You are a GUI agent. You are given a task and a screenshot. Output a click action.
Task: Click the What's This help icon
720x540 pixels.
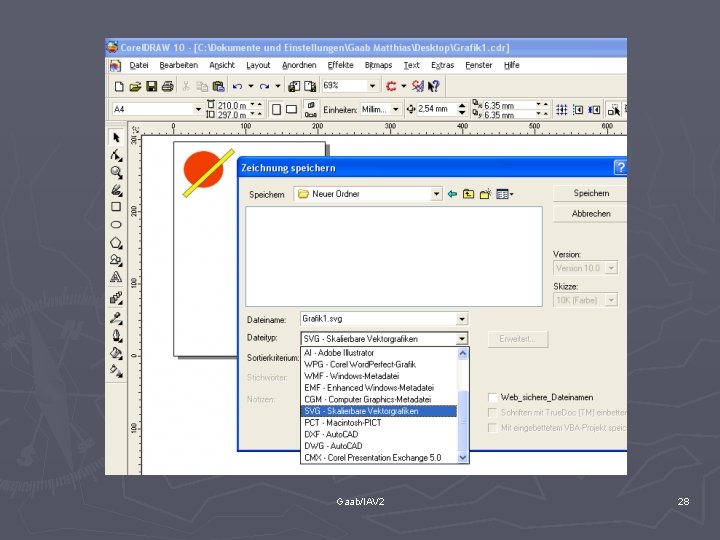coord(433,86)
